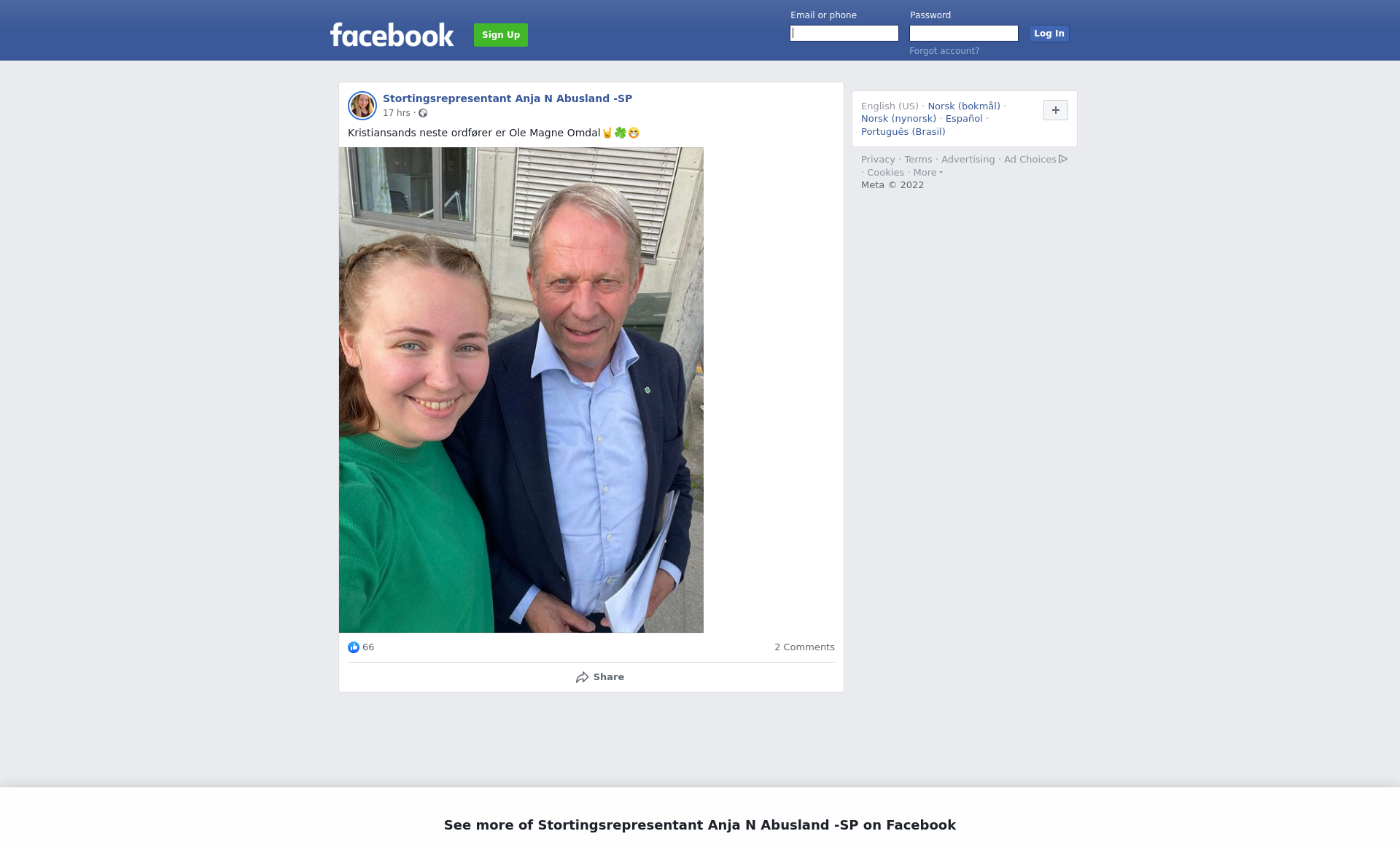
Task: Click the Facebook logo
Action: pos(392,35)
